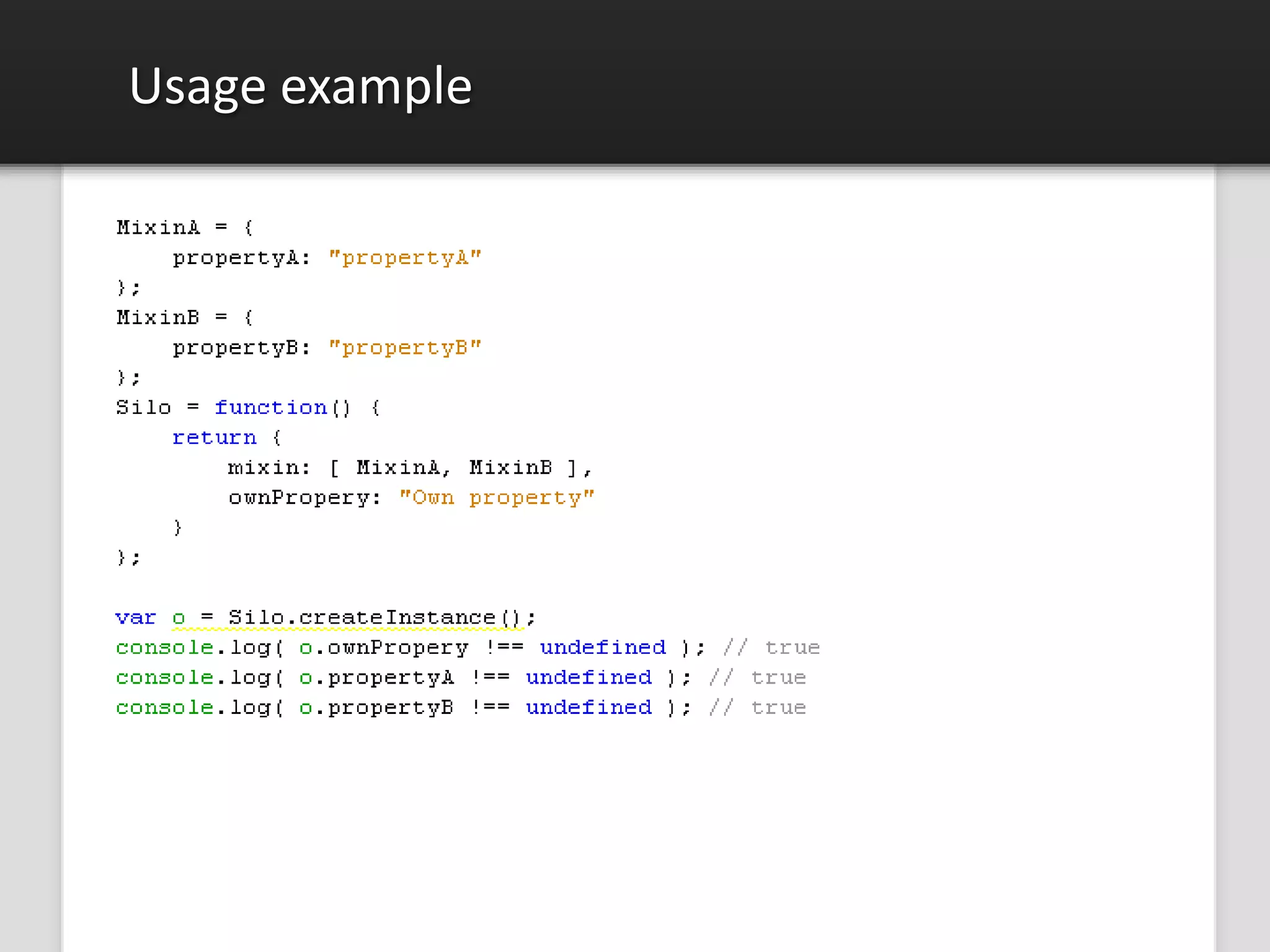Click the 'return' keyword
The height and width of the screenshot is (952, 1270).
click(x=215, y=438)
